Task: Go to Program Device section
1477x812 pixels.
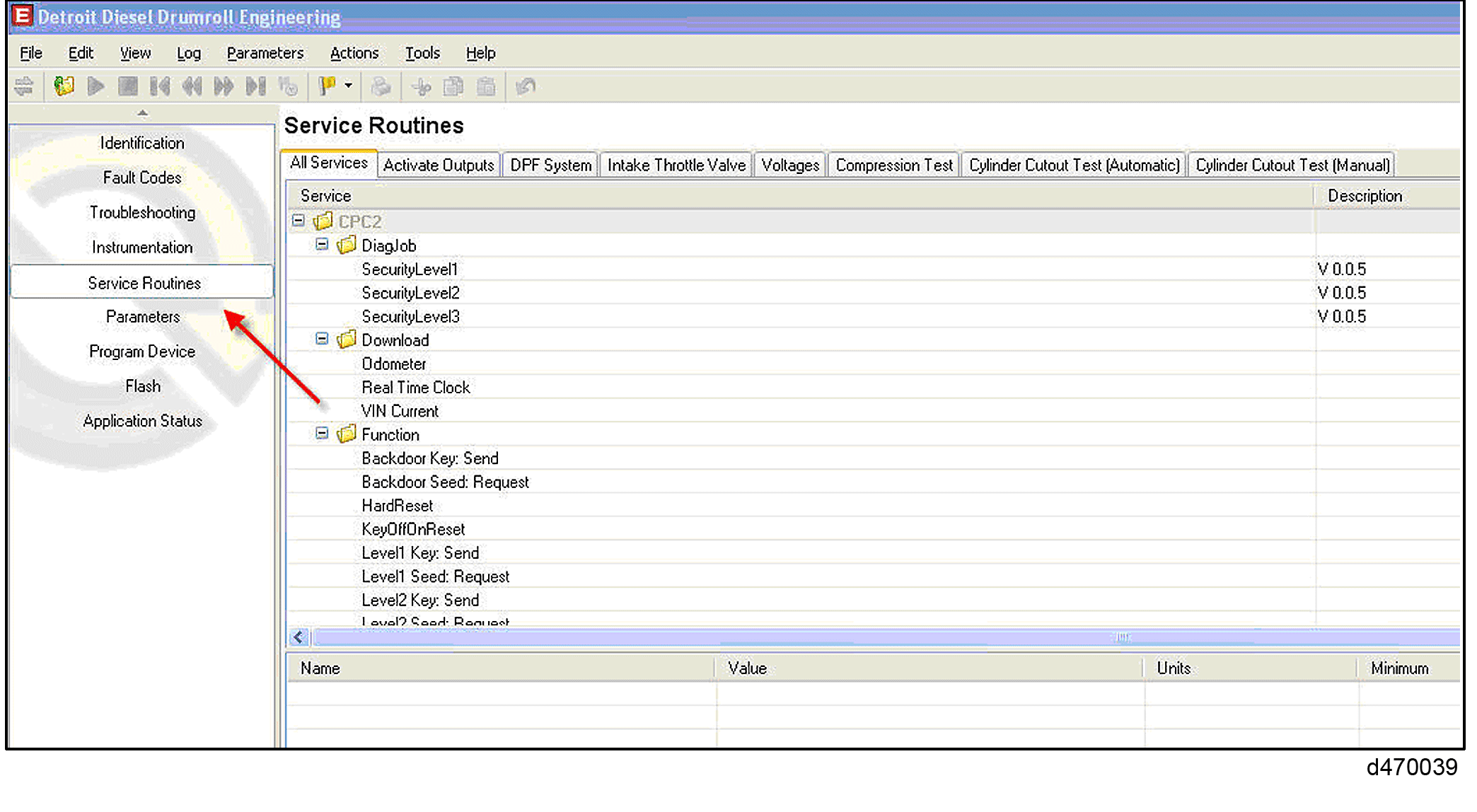Action: (142, 352)
